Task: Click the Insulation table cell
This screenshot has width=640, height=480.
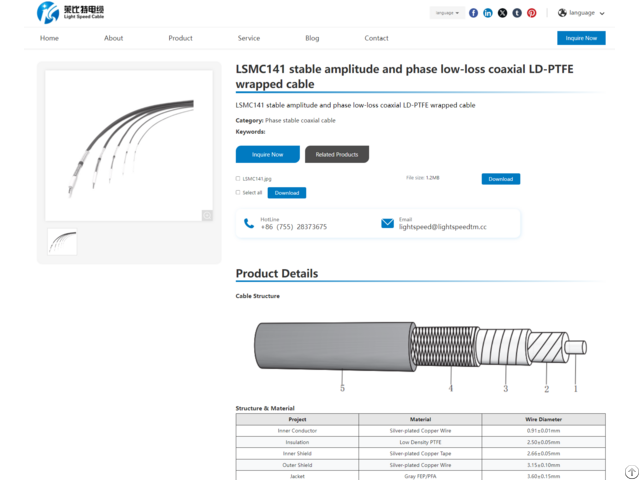Action: pyautogui.click(x=297, y=442)
